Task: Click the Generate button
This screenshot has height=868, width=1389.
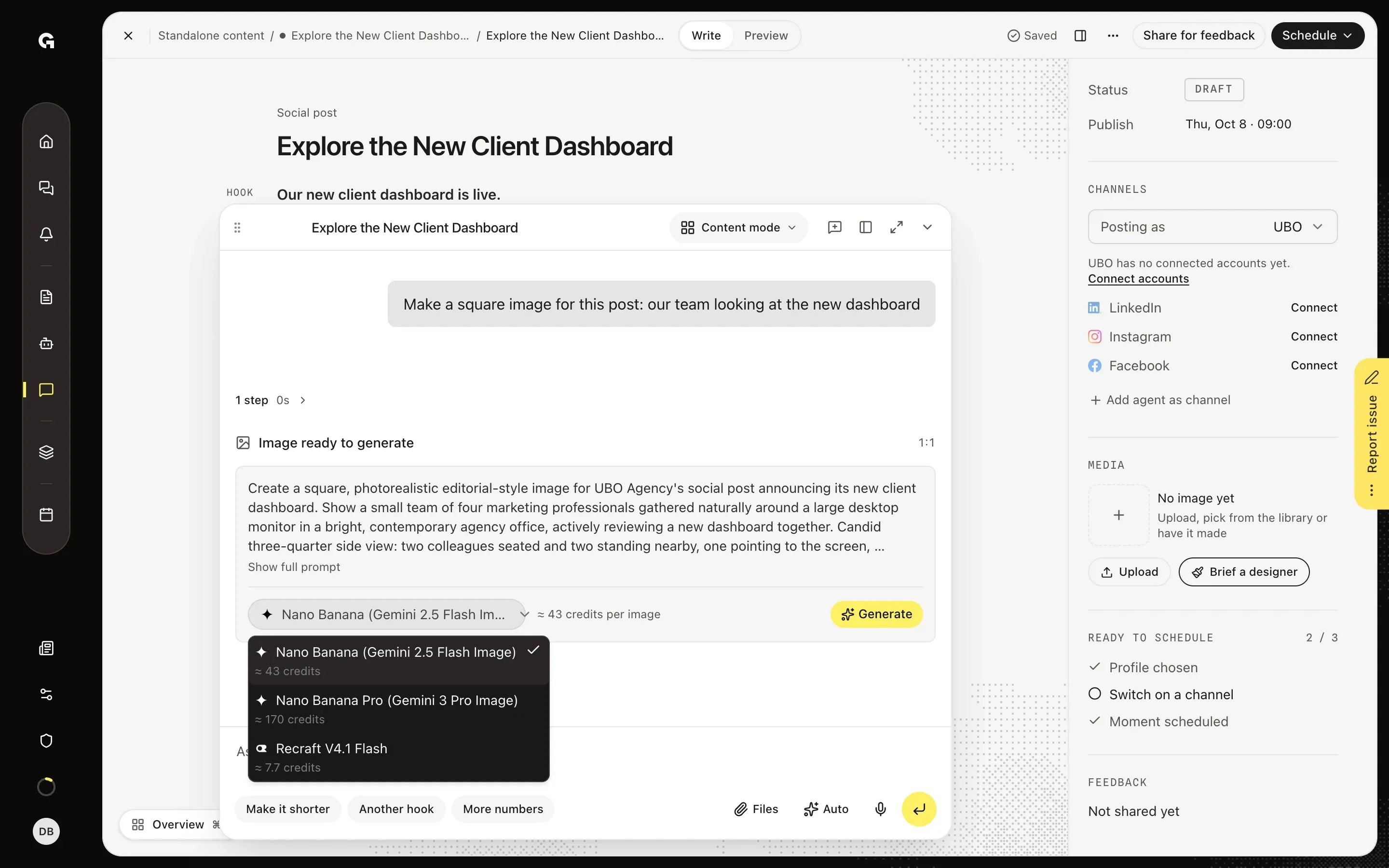Action: point(876,614)
